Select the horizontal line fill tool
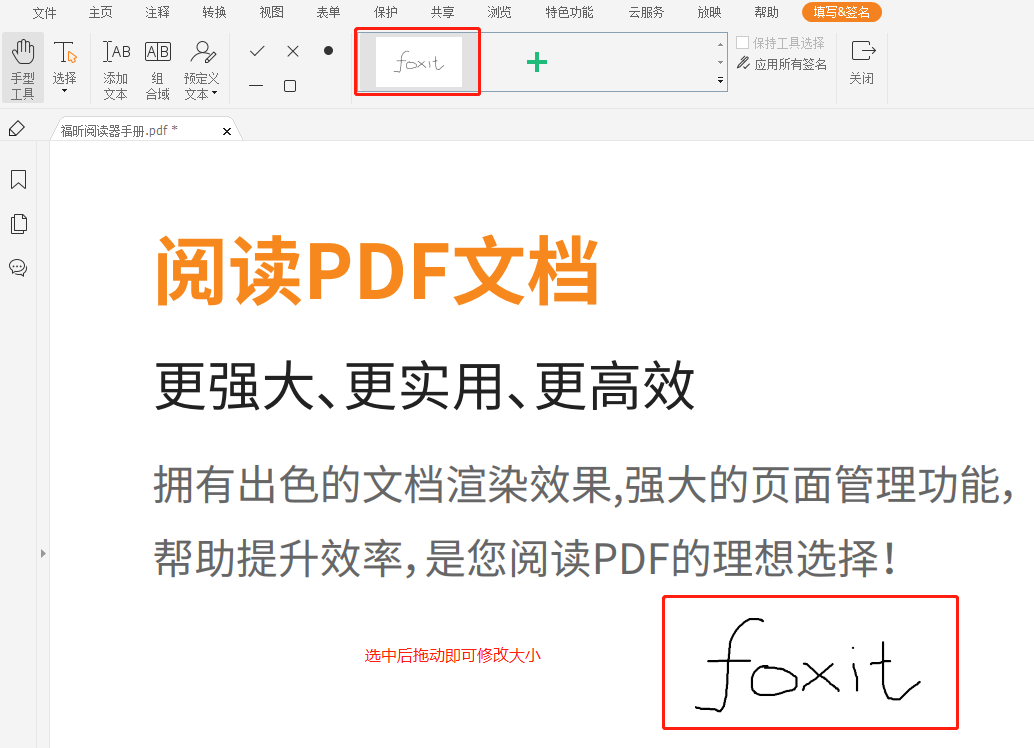The image size is (1034, 748). [257, 86]
